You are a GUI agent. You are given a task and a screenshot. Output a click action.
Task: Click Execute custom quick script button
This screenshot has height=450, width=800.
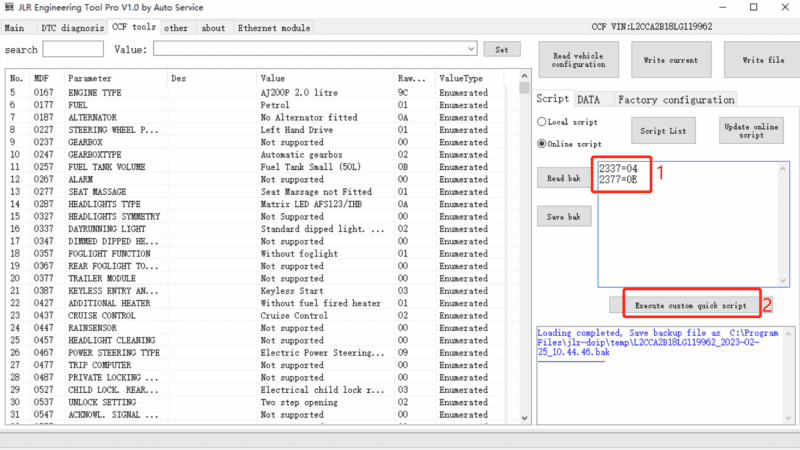[x=691, y=306]
